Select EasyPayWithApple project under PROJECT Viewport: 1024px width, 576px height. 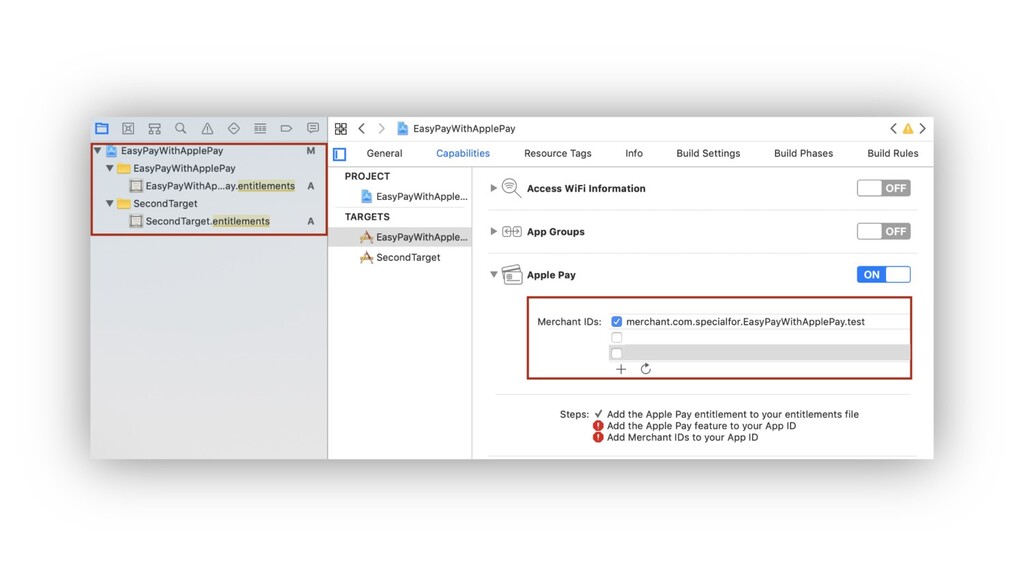(414, 197)
